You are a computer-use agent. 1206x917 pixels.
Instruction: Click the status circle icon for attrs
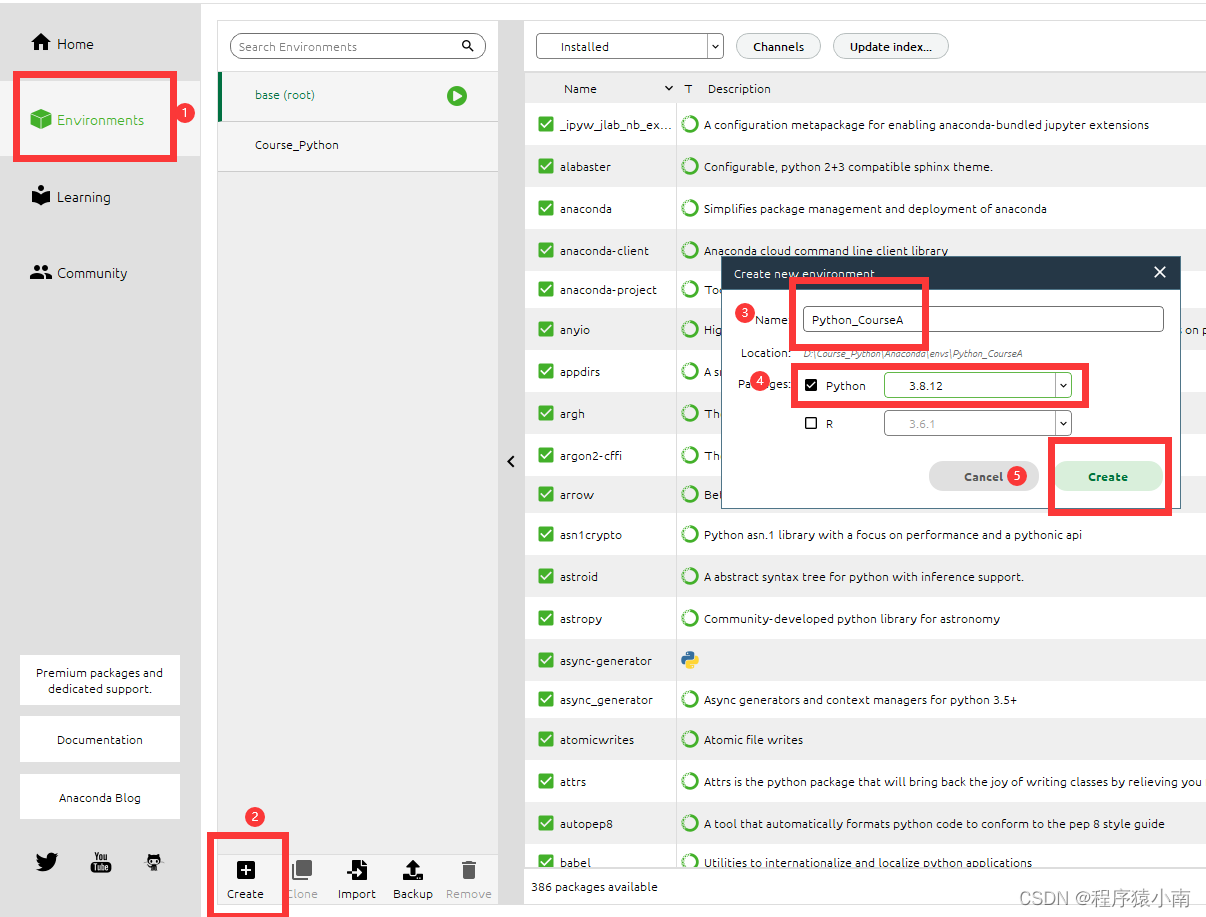pos(690,782)
